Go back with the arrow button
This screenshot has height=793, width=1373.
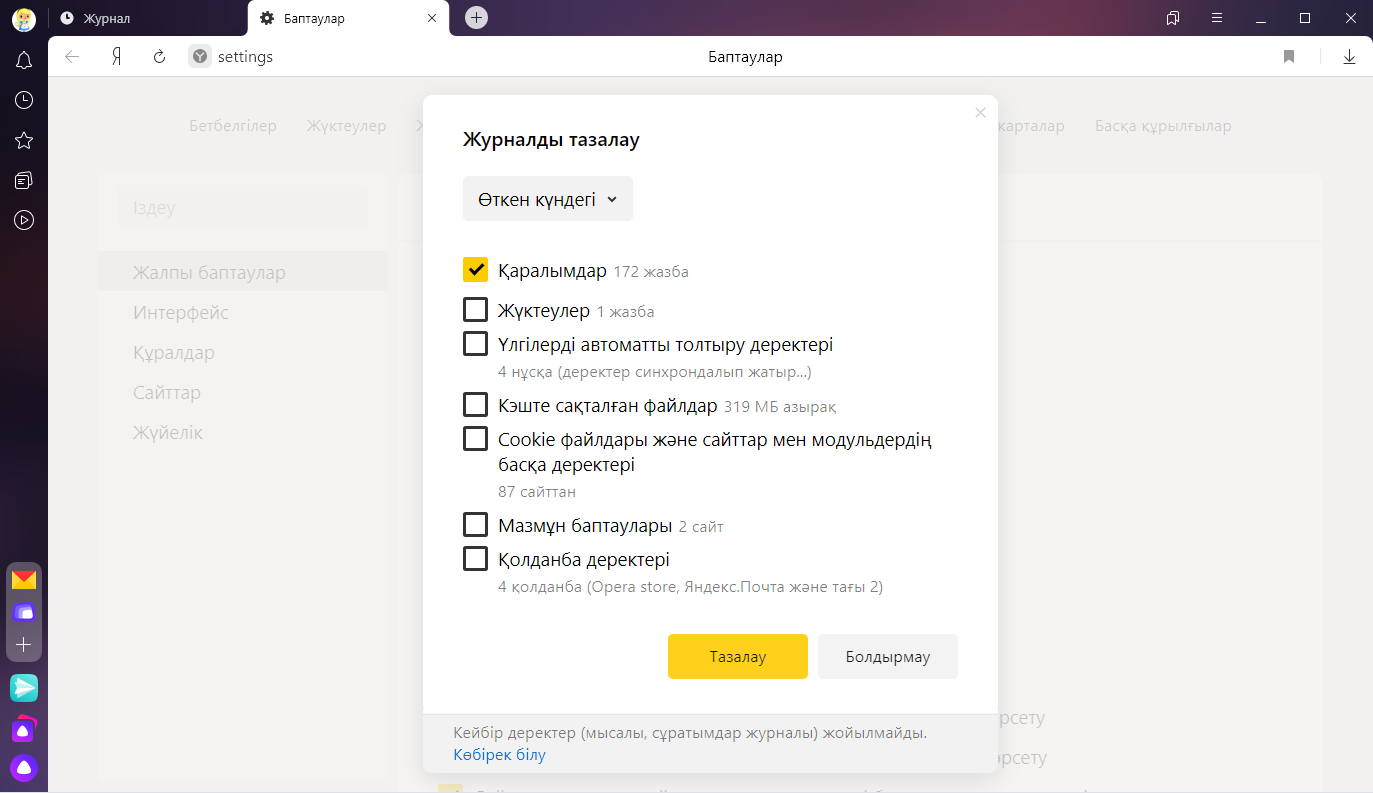coord(72,57)
